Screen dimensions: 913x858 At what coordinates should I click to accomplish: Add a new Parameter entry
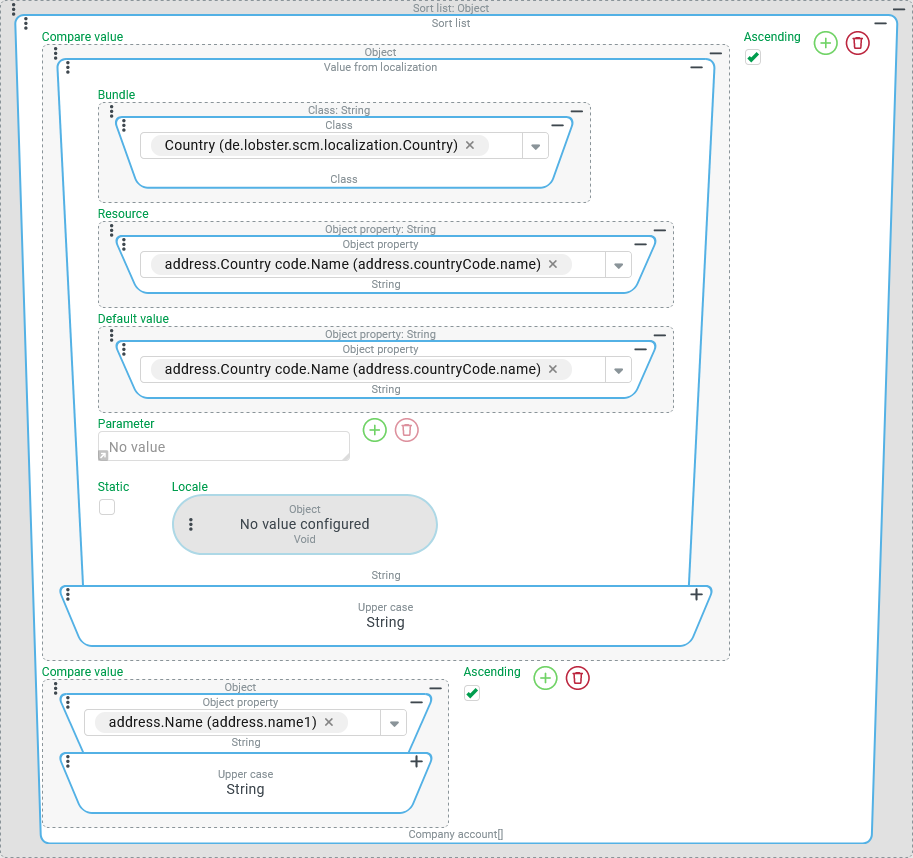(x=374, y=430)
